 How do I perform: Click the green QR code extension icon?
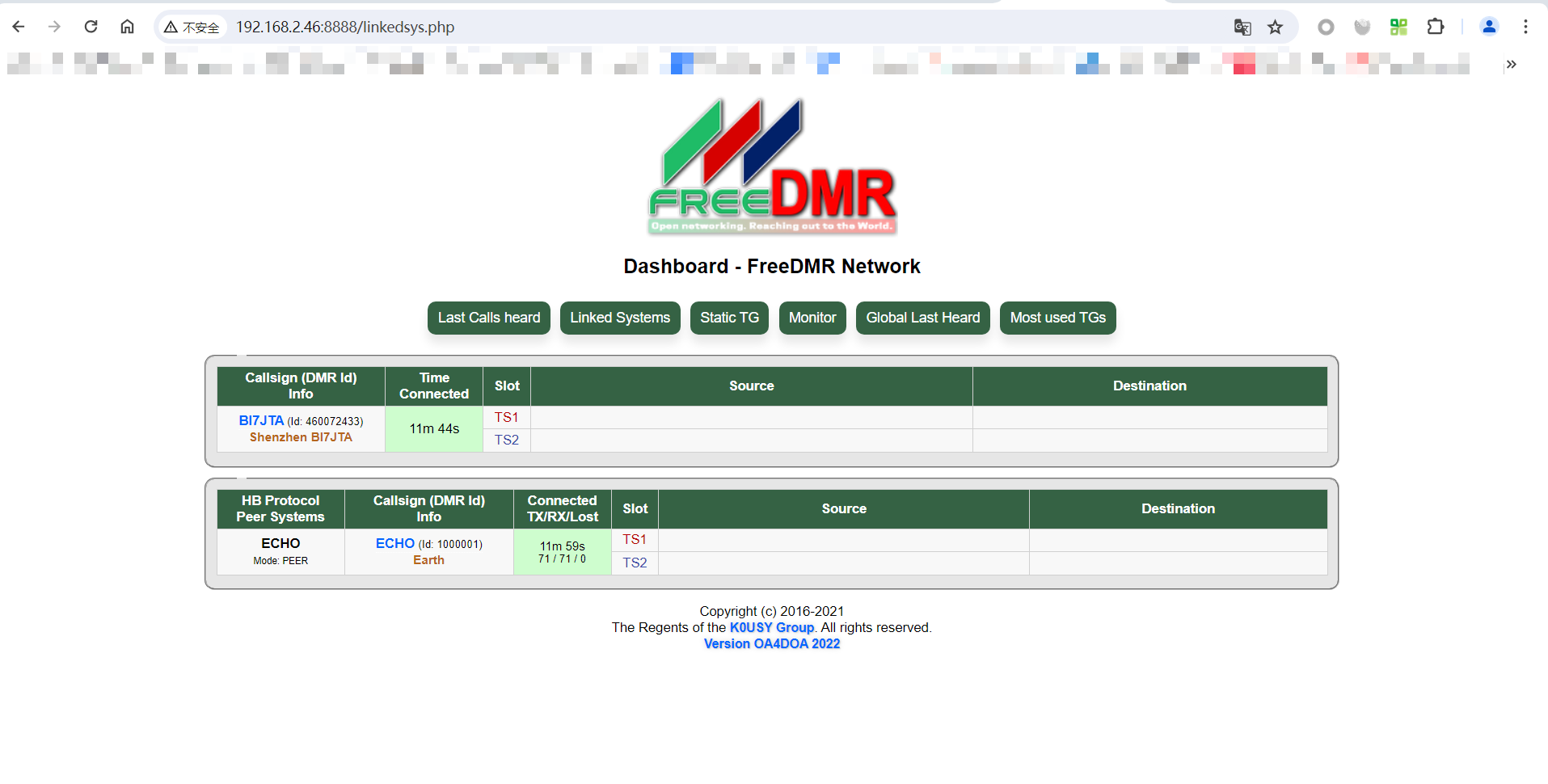pos(1398,27)
